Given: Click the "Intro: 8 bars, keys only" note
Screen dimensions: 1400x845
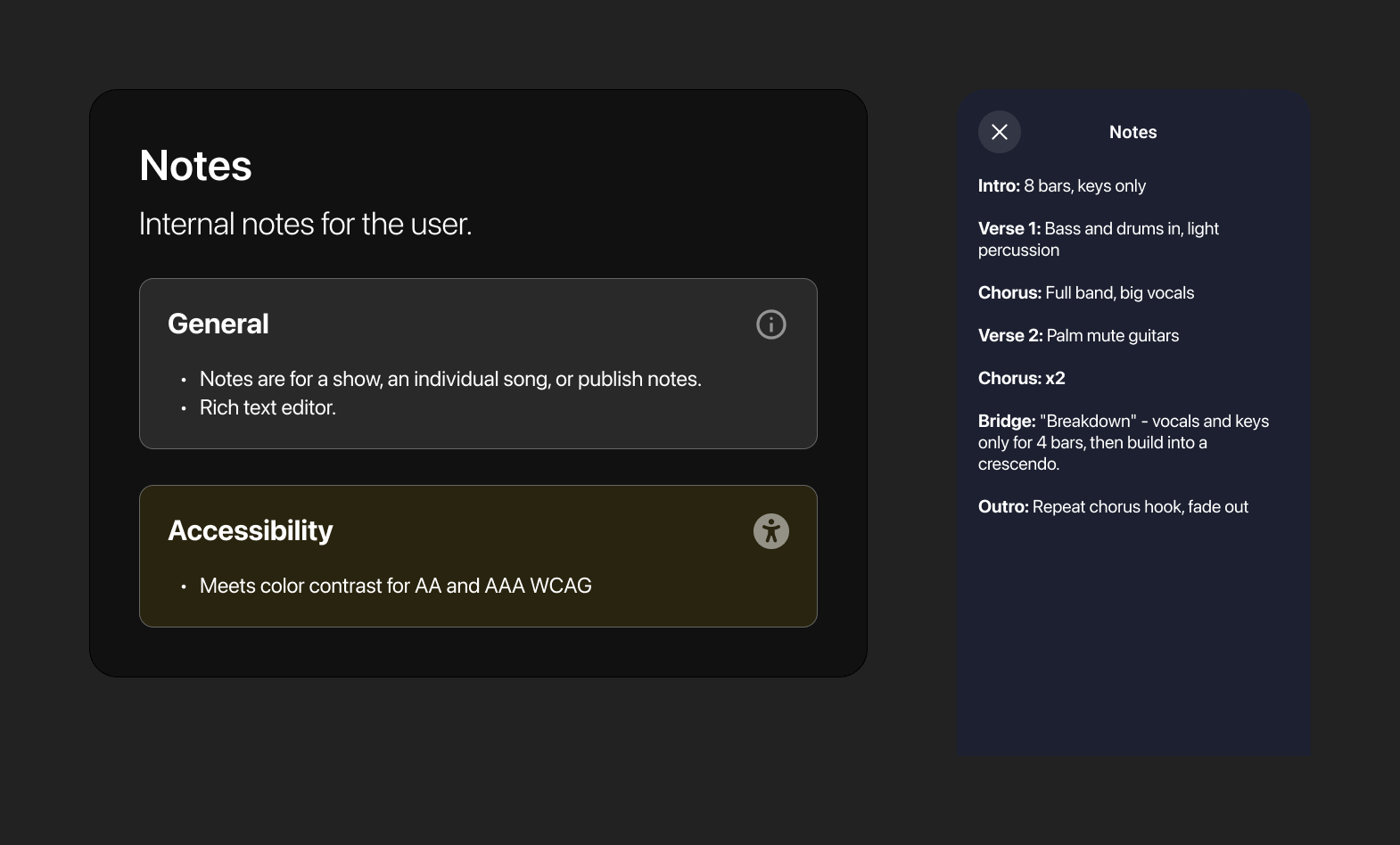Looking at the screenshot, I should [1061, 185].
